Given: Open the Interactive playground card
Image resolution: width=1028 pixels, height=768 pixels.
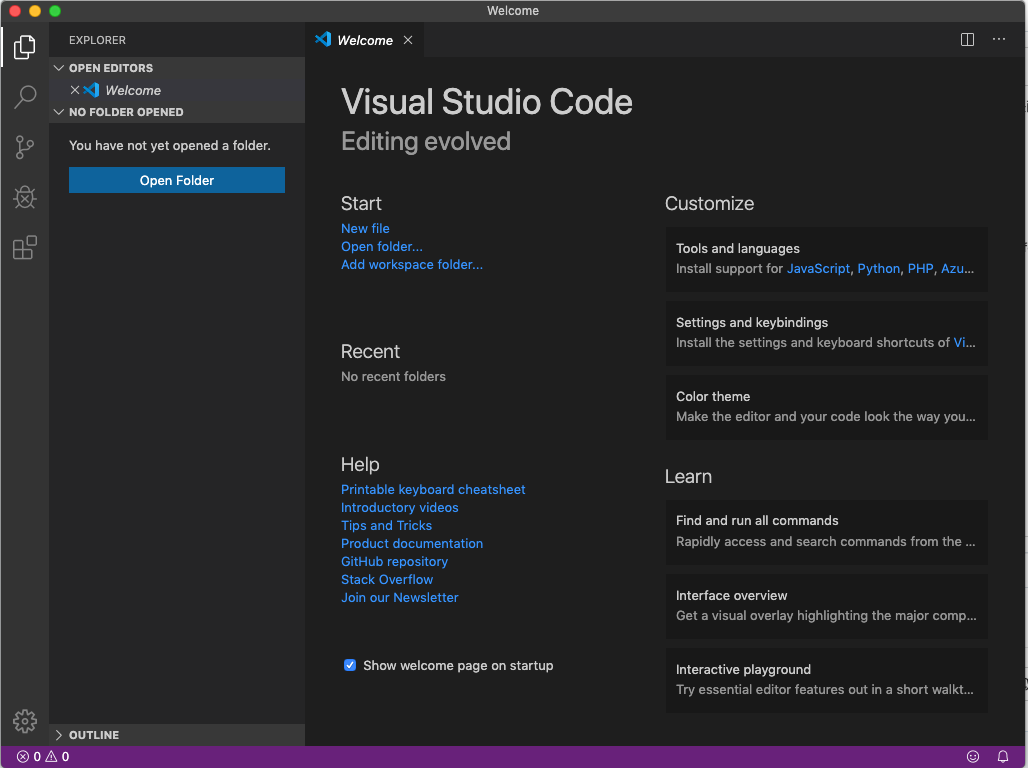Looking at the screenshot, I should [x=827, y=680].
